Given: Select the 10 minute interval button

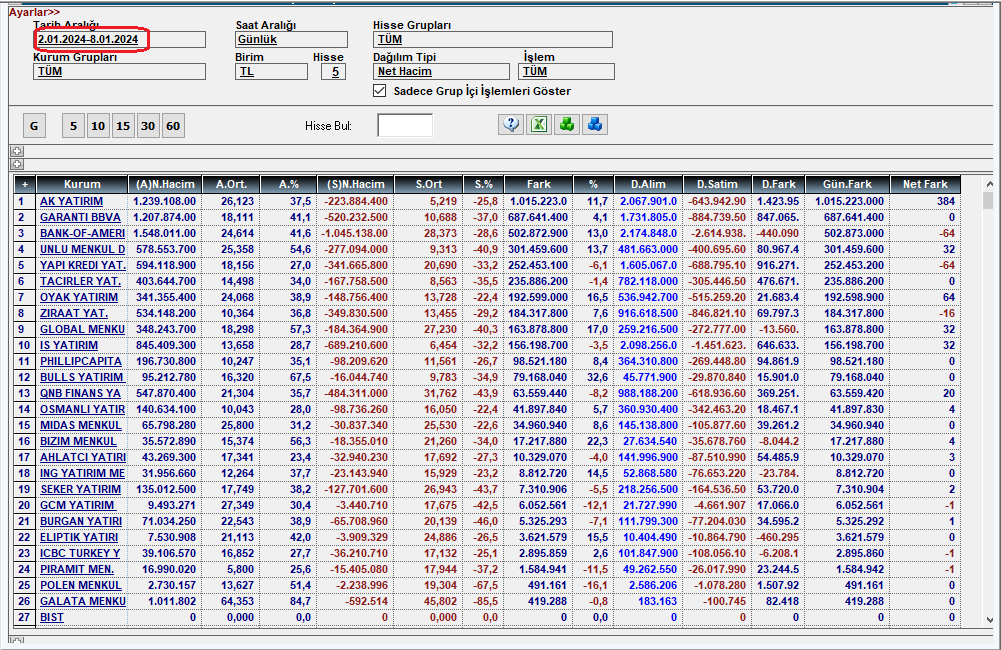Looking at the screenshot, I should point(98,126).
